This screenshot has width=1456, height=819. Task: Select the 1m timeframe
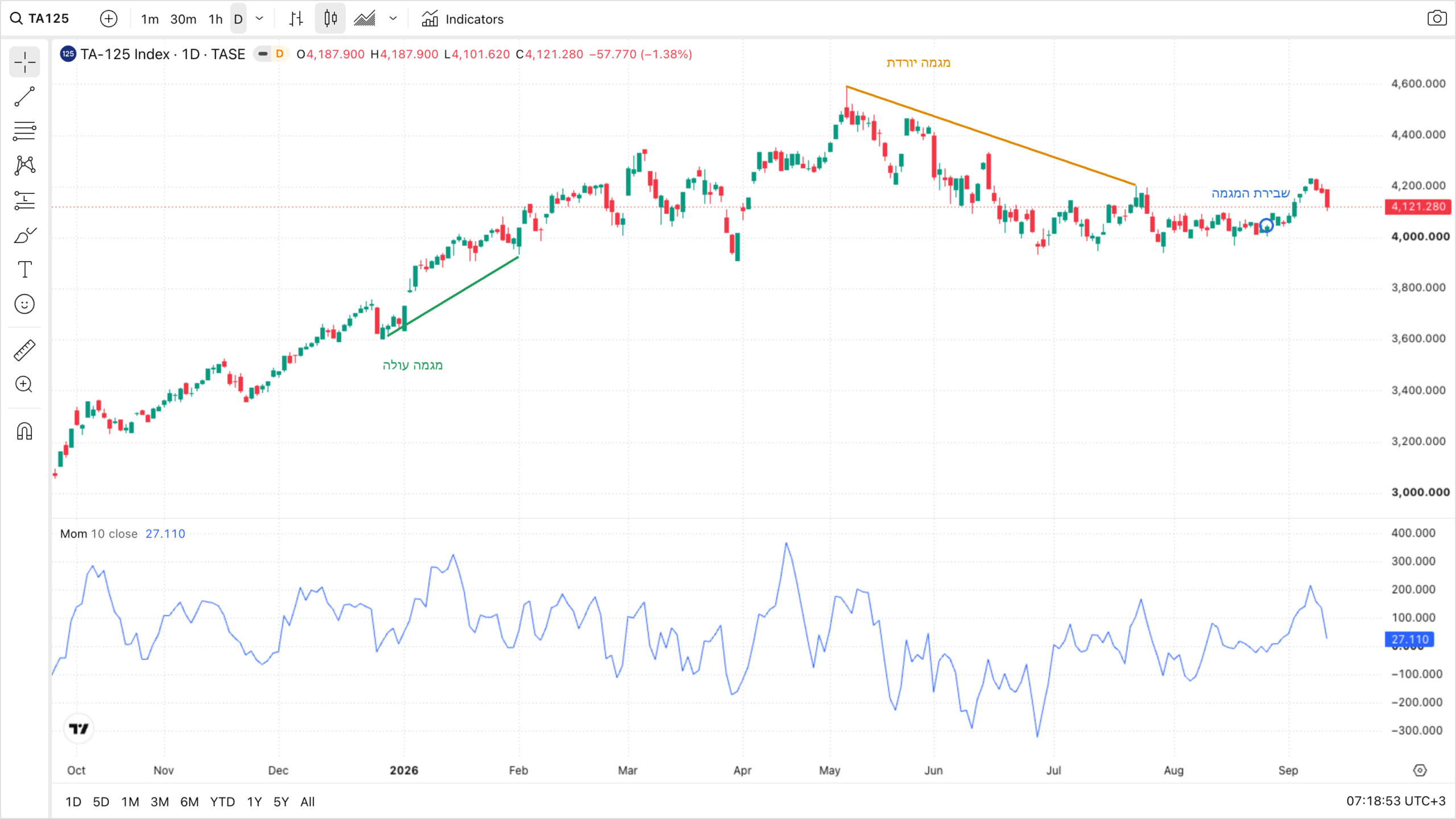tap(150, 19)
